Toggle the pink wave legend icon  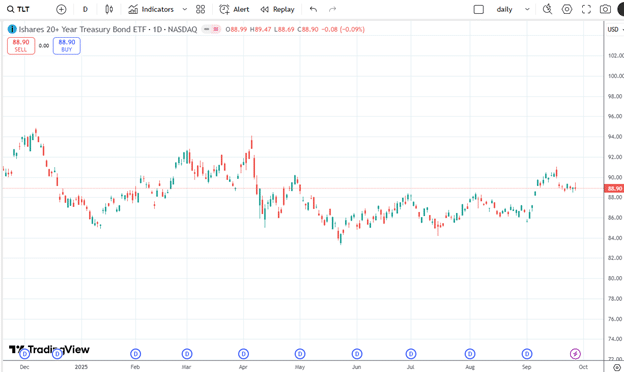(x=216, y=29)
